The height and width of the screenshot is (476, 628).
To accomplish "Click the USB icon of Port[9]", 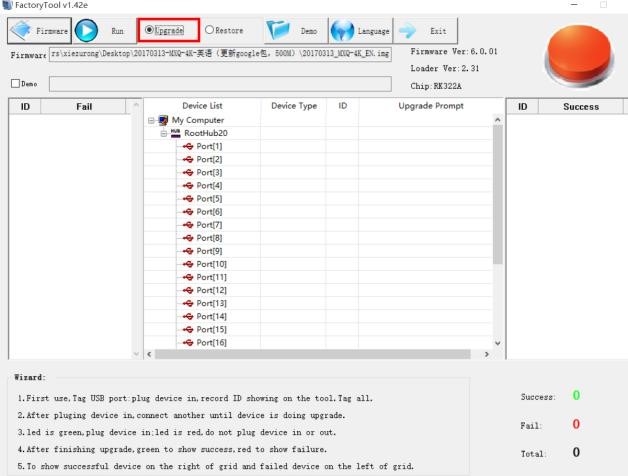I will (188, 251).
